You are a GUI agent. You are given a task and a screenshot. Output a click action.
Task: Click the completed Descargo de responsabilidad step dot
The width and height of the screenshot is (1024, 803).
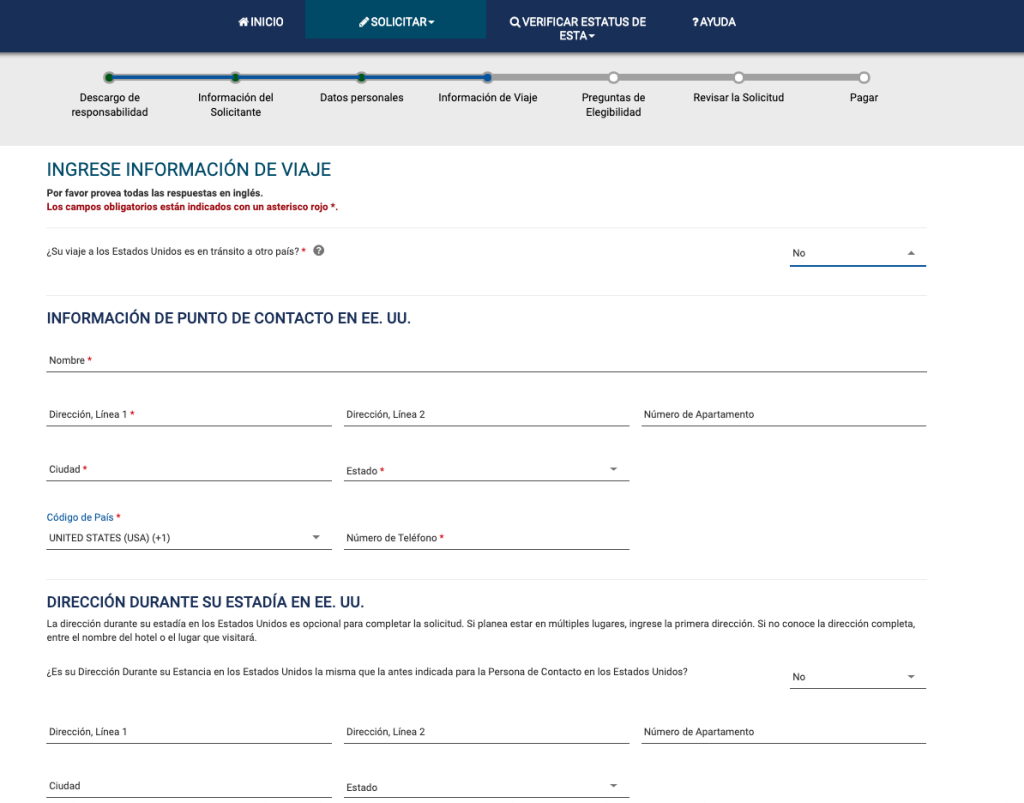click(108, 76)
